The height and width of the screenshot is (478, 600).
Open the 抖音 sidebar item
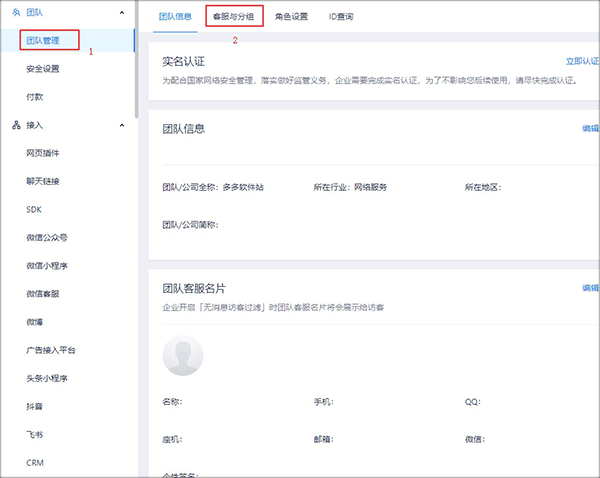click(x=35, y=407)
